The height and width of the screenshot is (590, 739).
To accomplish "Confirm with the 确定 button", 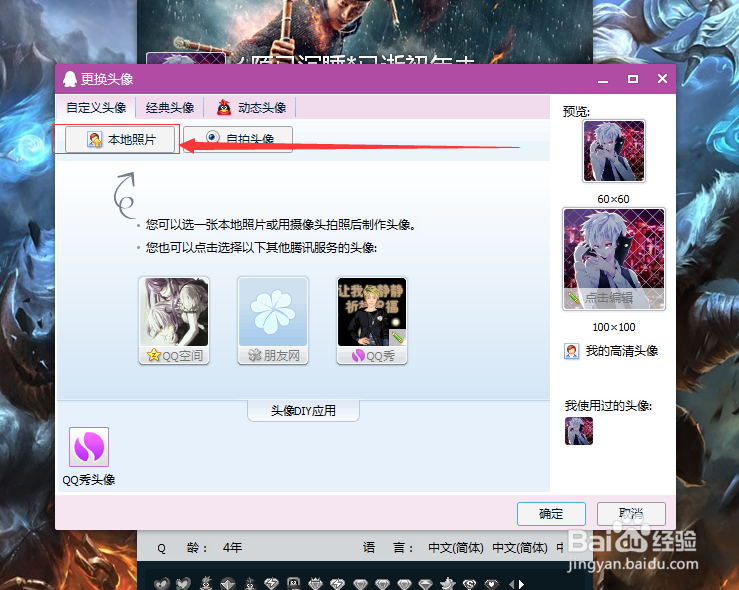I will coord(551,514).
